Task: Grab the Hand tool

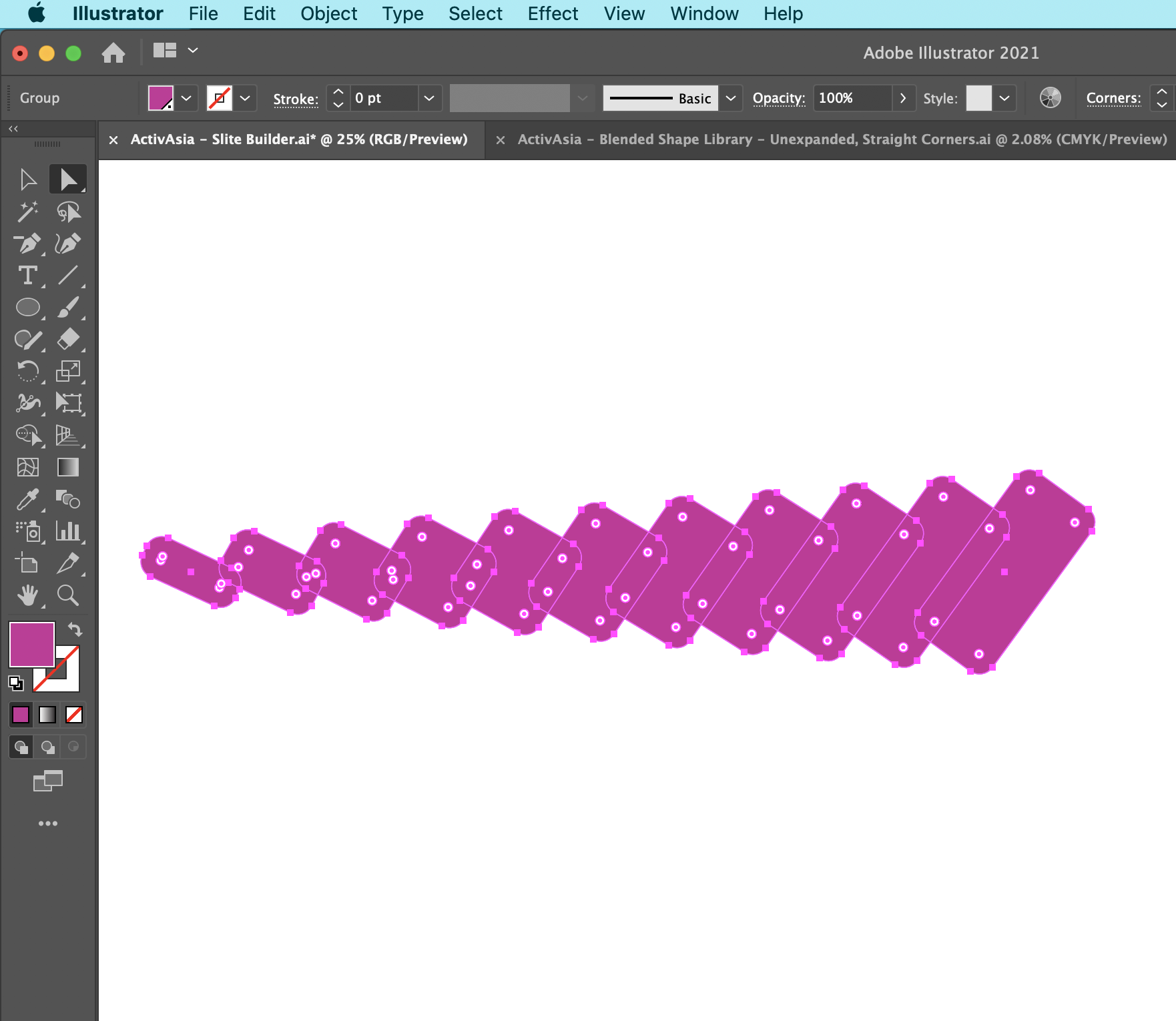Action: click(28, 596)
